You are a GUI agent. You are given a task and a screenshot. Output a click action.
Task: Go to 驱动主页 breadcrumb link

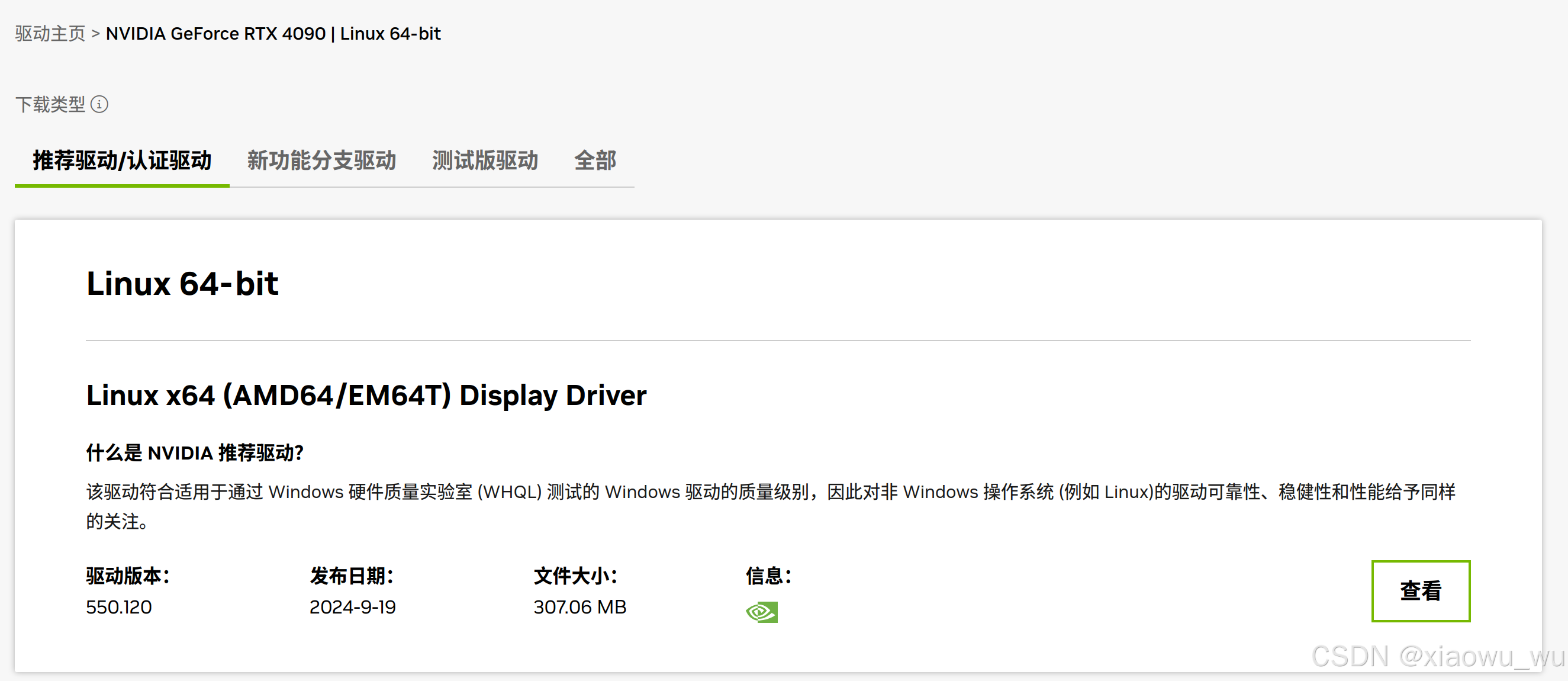click(50, 34)
